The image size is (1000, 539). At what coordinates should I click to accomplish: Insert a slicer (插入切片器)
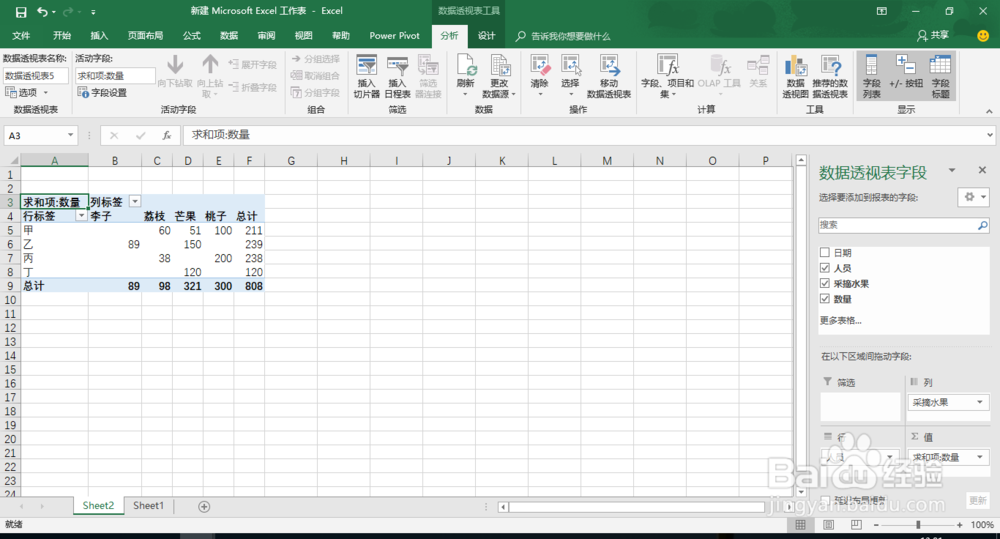coord(366,77)
